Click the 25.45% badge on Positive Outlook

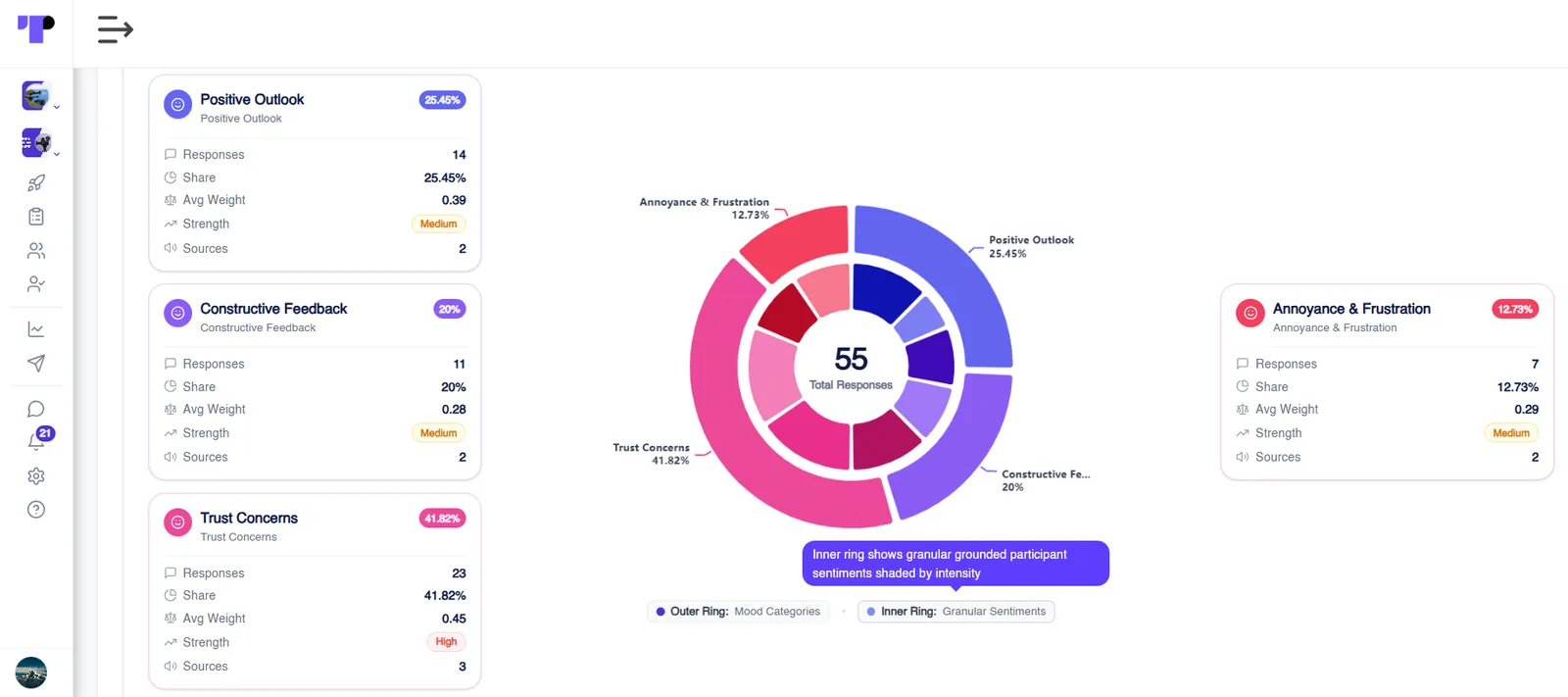442,100
